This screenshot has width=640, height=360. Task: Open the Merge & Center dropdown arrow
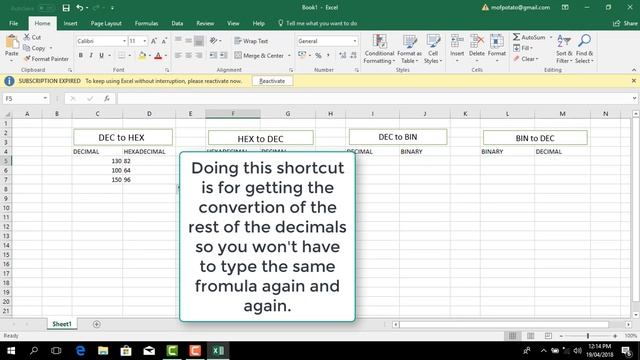pyautogui.click(x=289, y=56)
